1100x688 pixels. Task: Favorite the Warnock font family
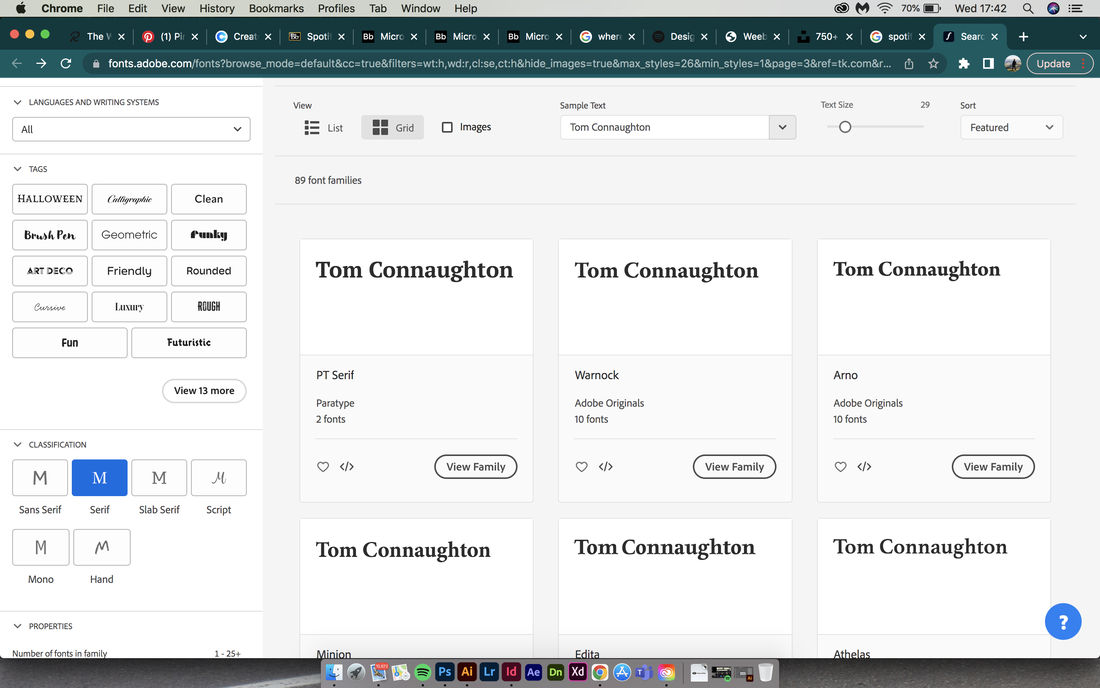582,466
